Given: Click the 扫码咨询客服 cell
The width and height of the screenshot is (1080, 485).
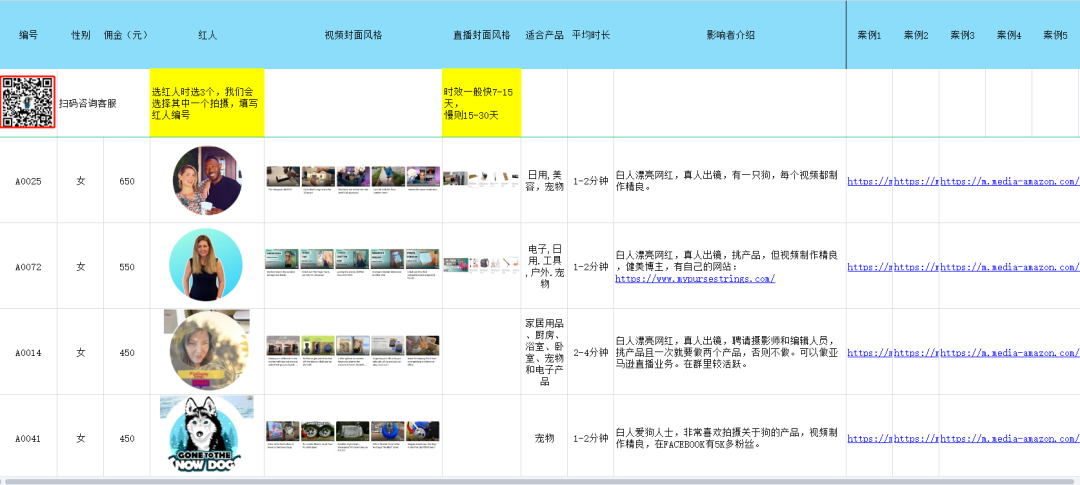Looking at the screenshot, I should pos(103,103).
